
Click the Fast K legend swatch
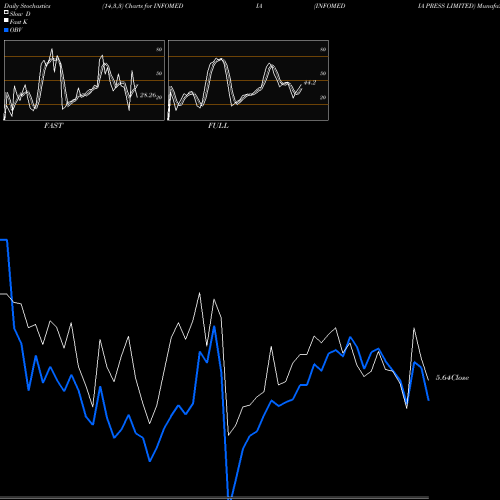6,20
